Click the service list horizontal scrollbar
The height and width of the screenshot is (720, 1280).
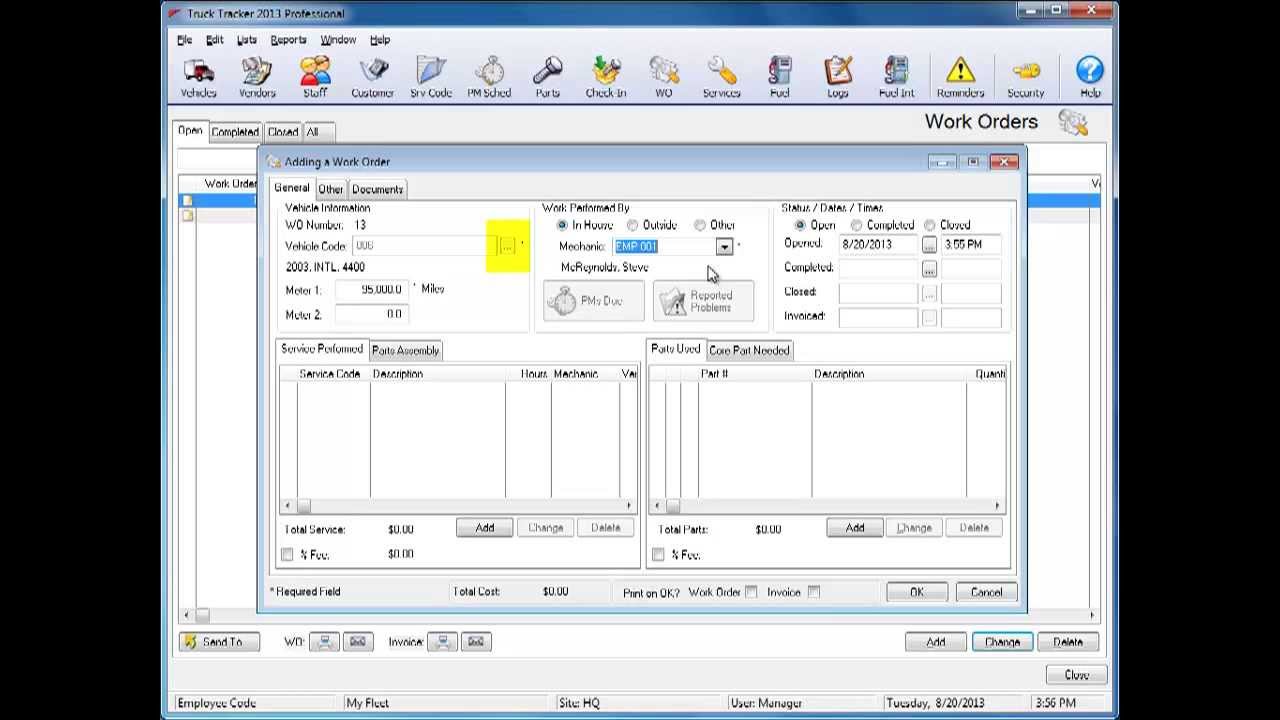point(459,506)
